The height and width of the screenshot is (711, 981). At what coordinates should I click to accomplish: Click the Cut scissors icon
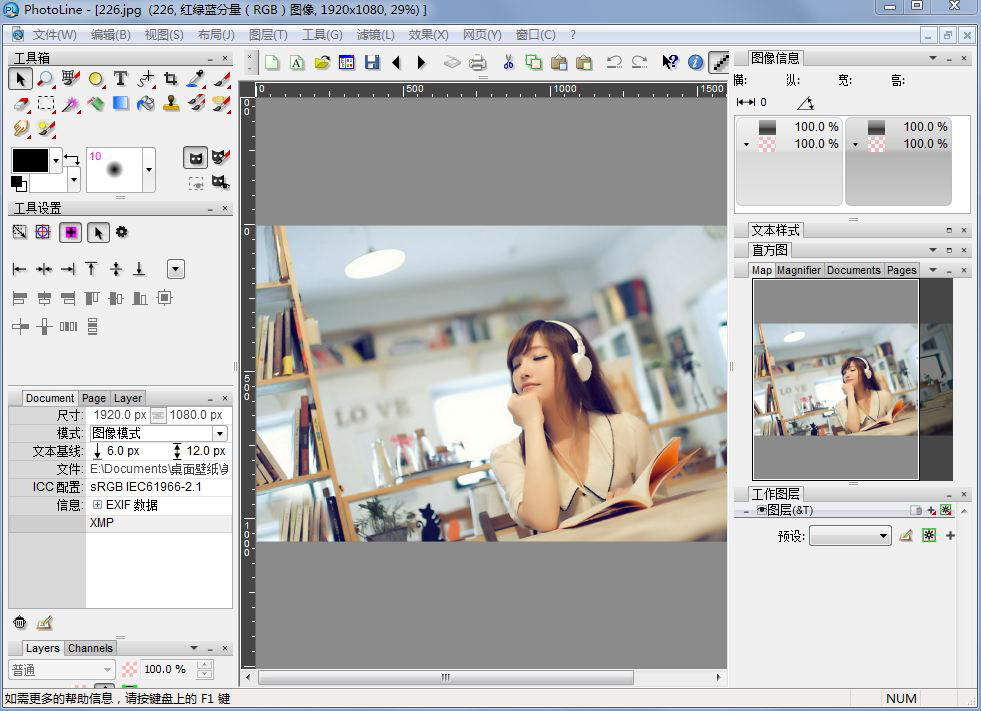(508, 62)
